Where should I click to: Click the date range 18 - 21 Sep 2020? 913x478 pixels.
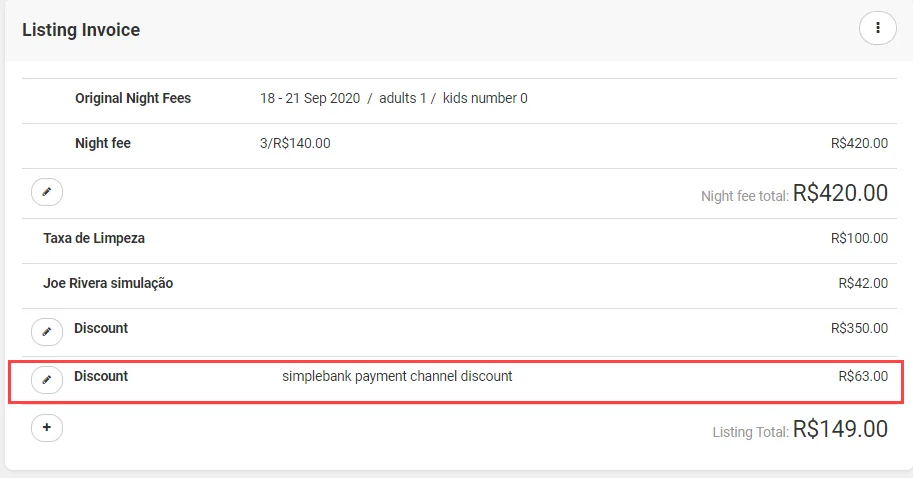click(310, 98)
